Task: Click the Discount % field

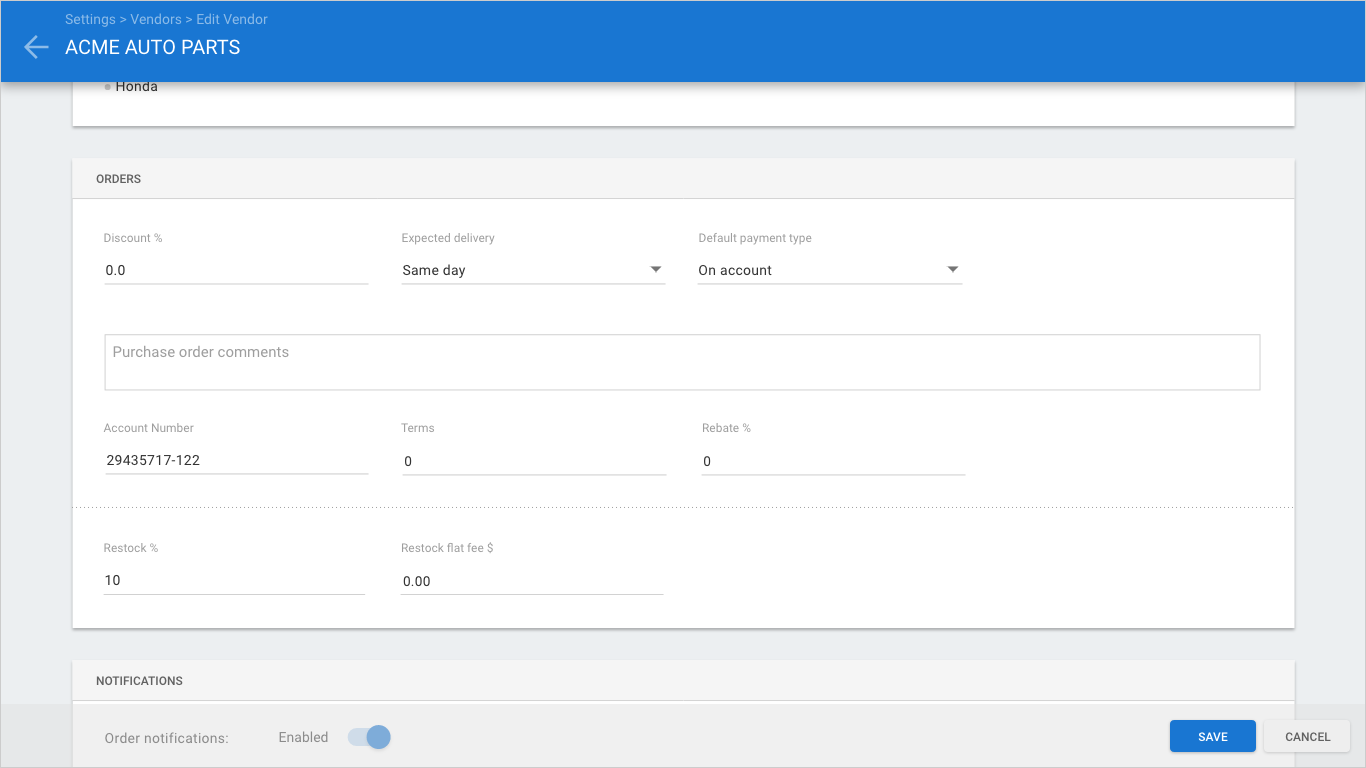Action: [236, 270]
